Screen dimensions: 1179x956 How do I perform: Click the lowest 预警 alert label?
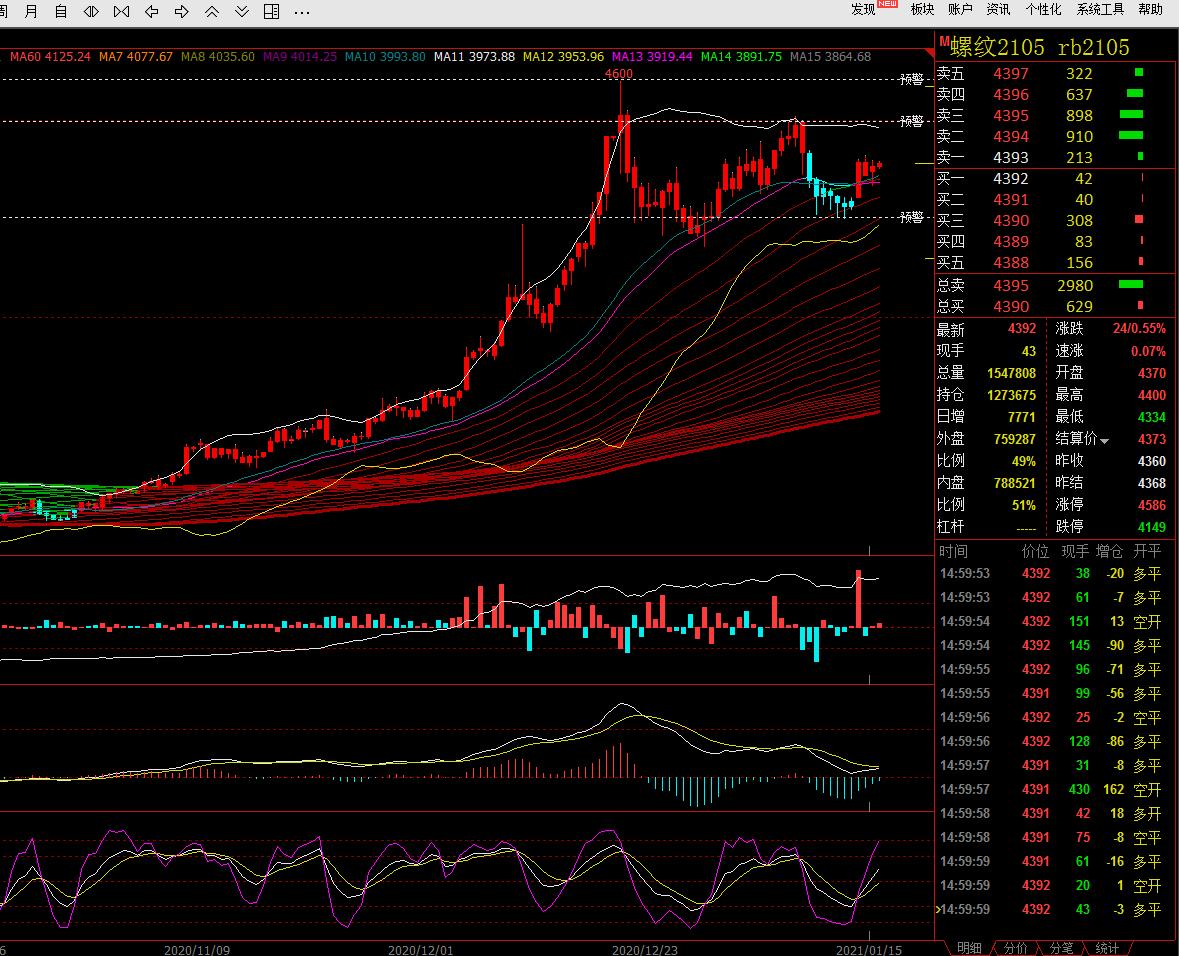click(x=911, y=217)
